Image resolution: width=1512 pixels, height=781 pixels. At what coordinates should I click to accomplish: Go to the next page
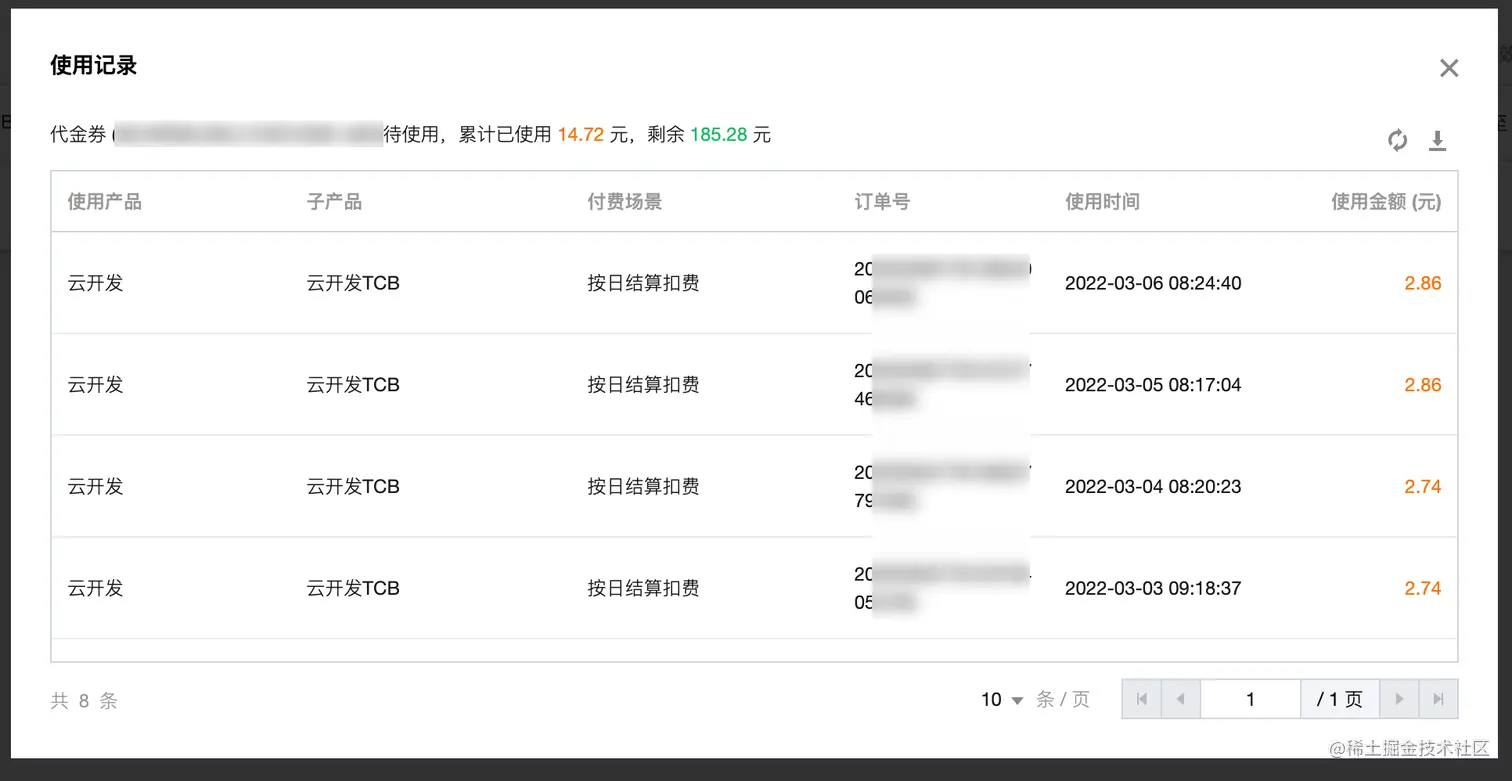coord(1399,699)
